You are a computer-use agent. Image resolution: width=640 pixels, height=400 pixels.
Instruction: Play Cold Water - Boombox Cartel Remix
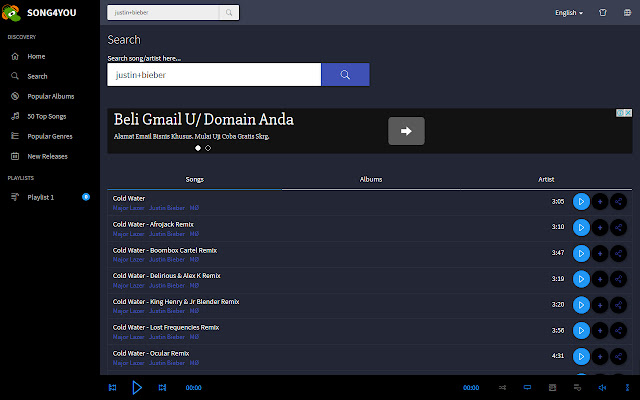581,253
